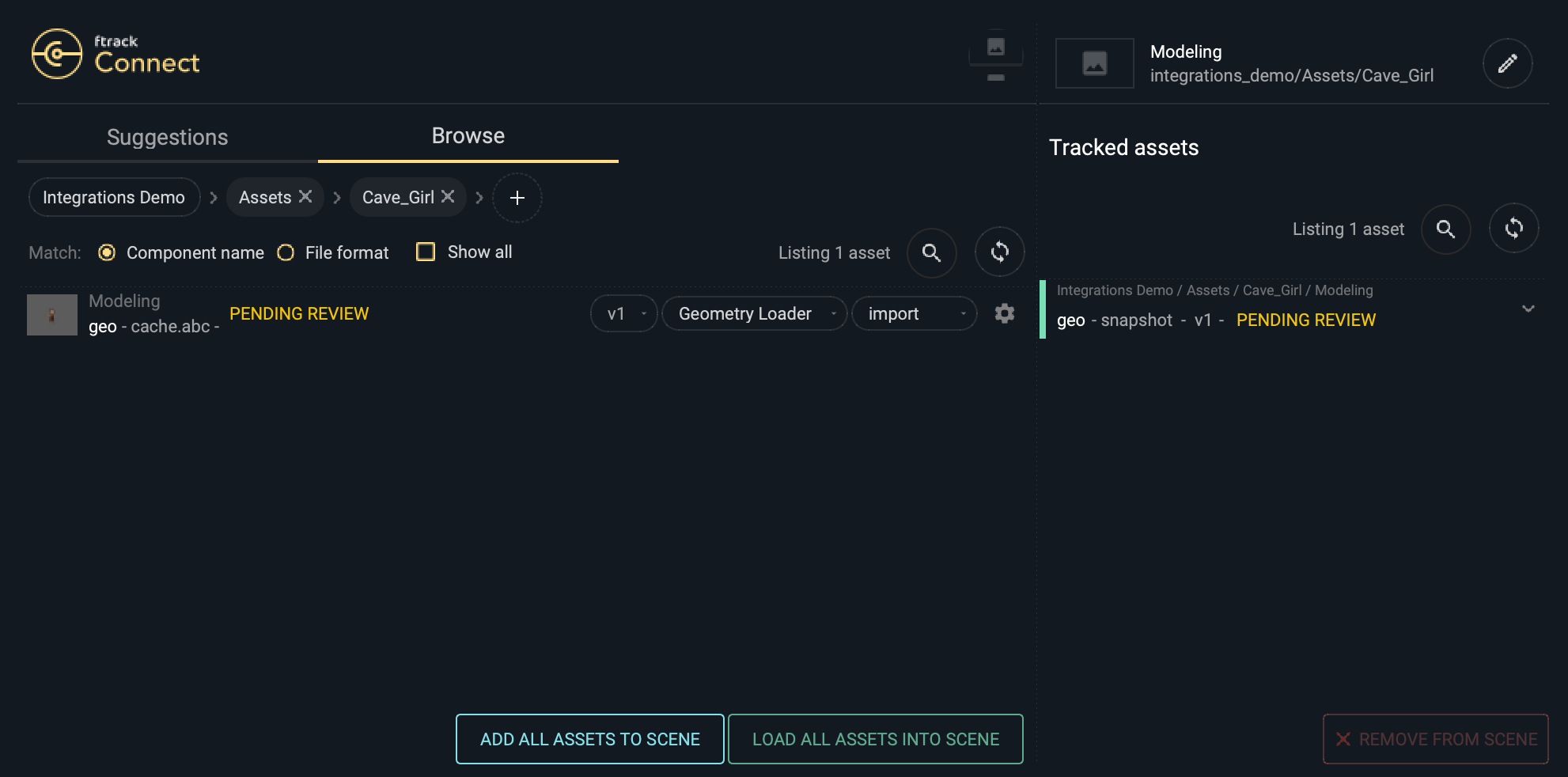Click the pencil edit context icon

[x=1507, y=63]
